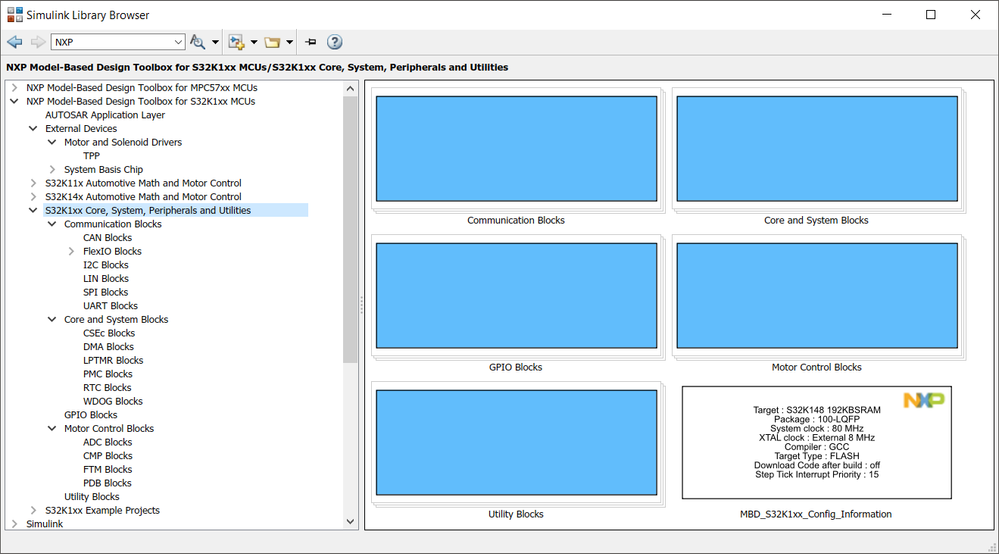Select AUTOSAR Application Layer in tree

tap(104, 115)
